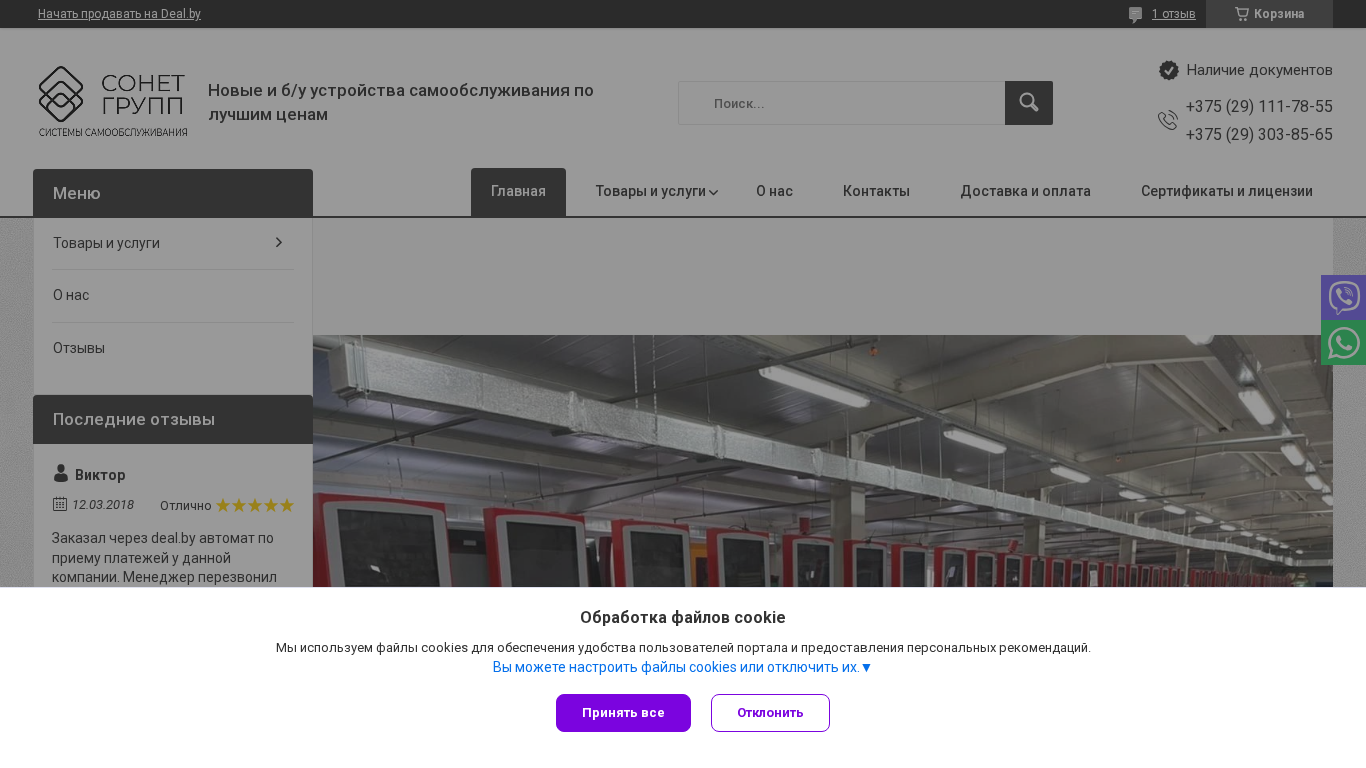Click the site tagline about самообслуживания devices
This screenshot has height=768, width=1366.
pos(401,102)
